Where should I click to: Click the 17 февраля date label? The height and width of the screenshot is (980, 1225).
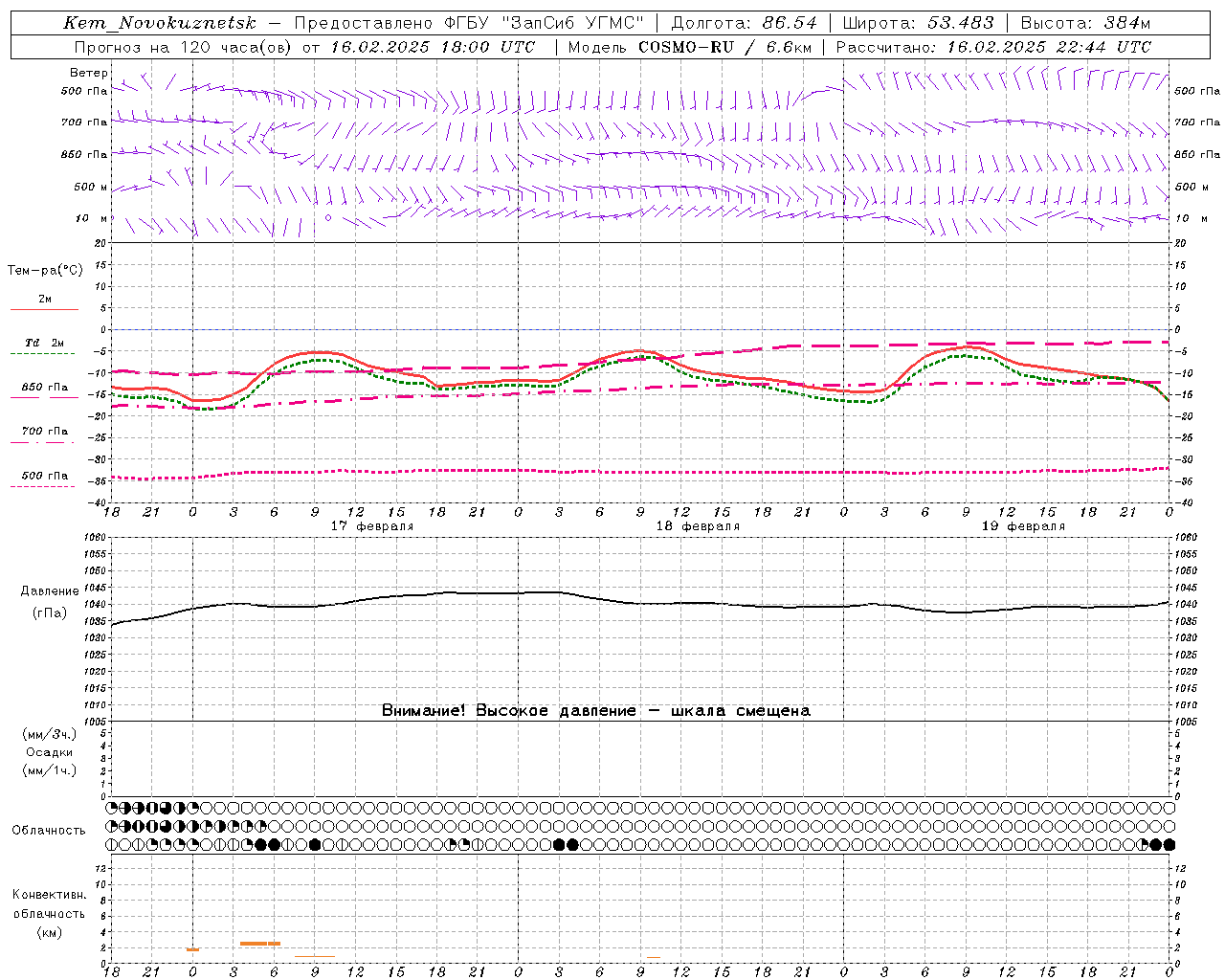(x=372, y=526)
